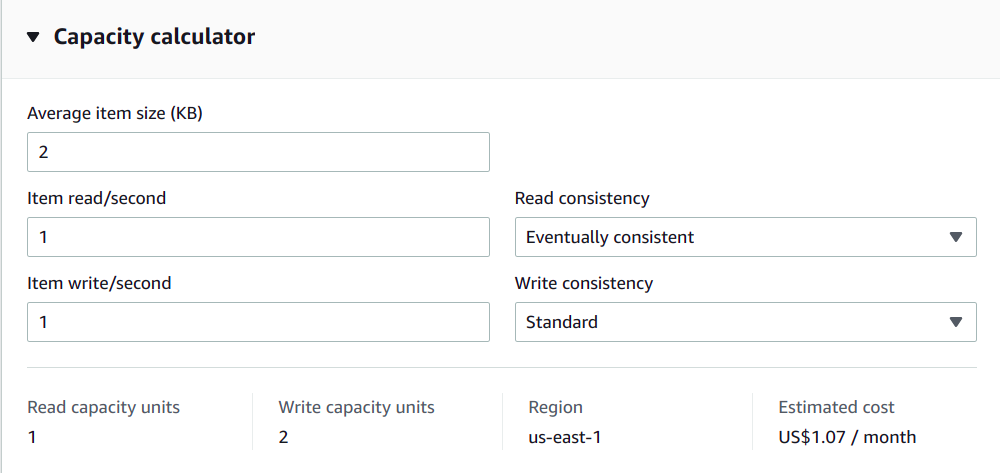The image size is (1000, 473).
Task: Click the Read capacity units label
Action: coord(103,407)
